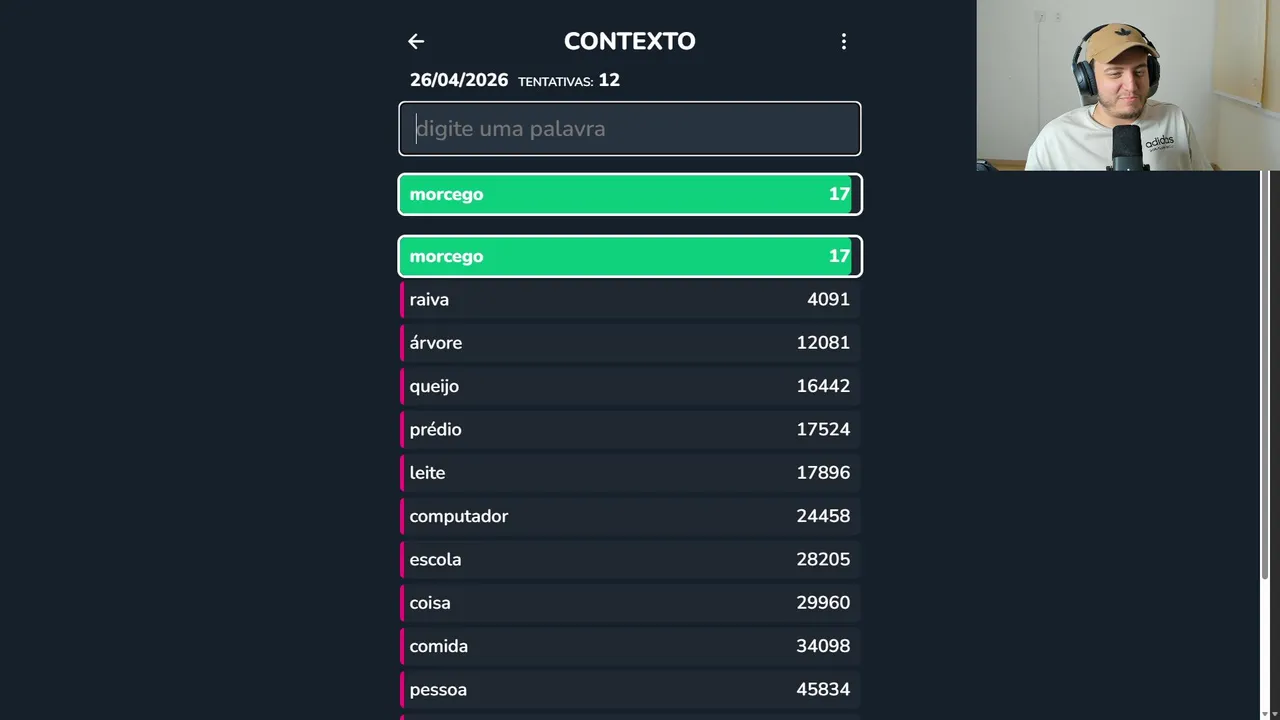Click the prédio guess row
The width and height of the screenshot is (1280, 720).
(x=630, y=430)
